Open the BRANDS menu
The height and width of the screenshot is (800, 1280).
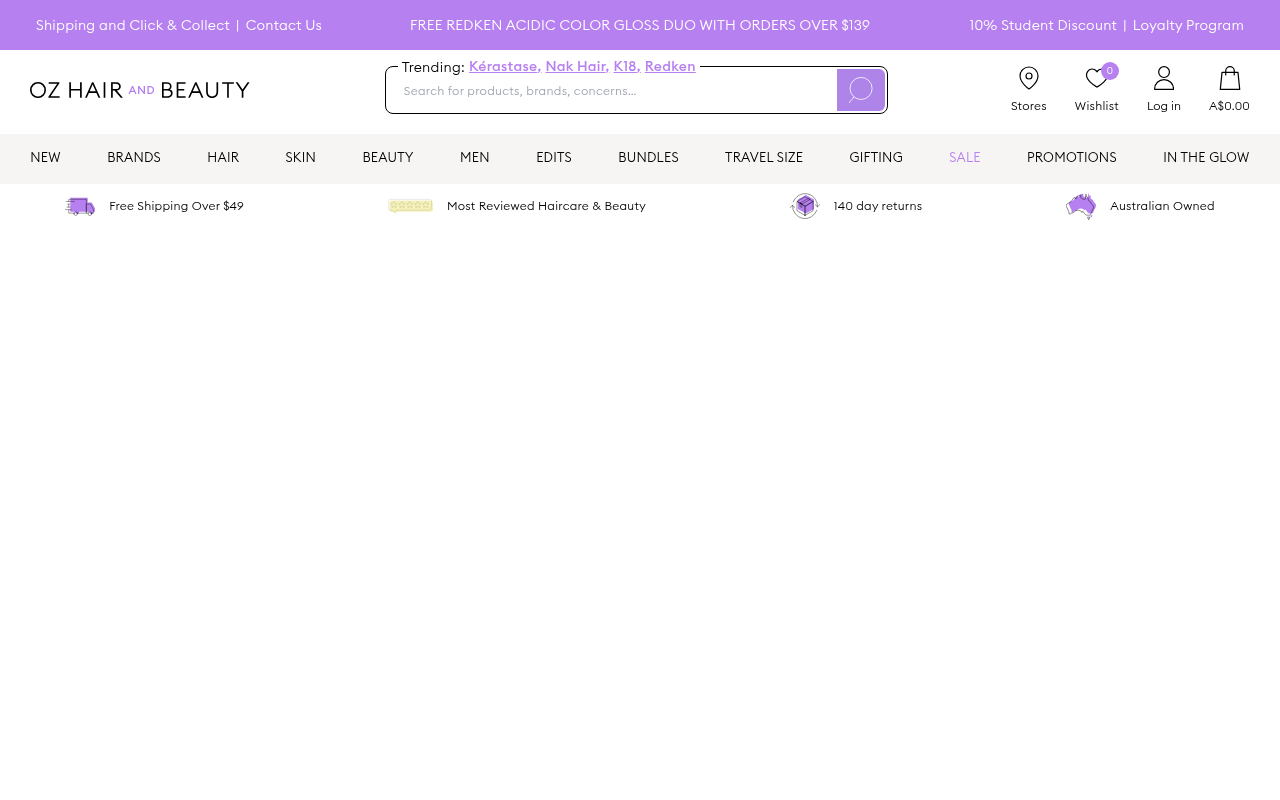tap(134, 158)
